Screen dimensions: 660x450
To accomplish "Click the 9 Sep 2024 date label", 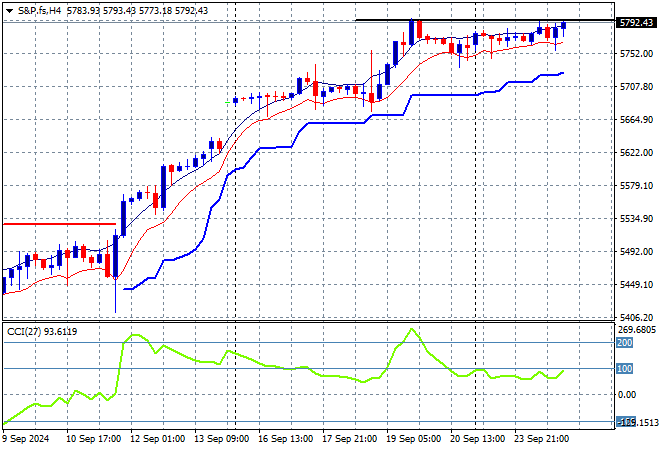I will tap(30, 438).
